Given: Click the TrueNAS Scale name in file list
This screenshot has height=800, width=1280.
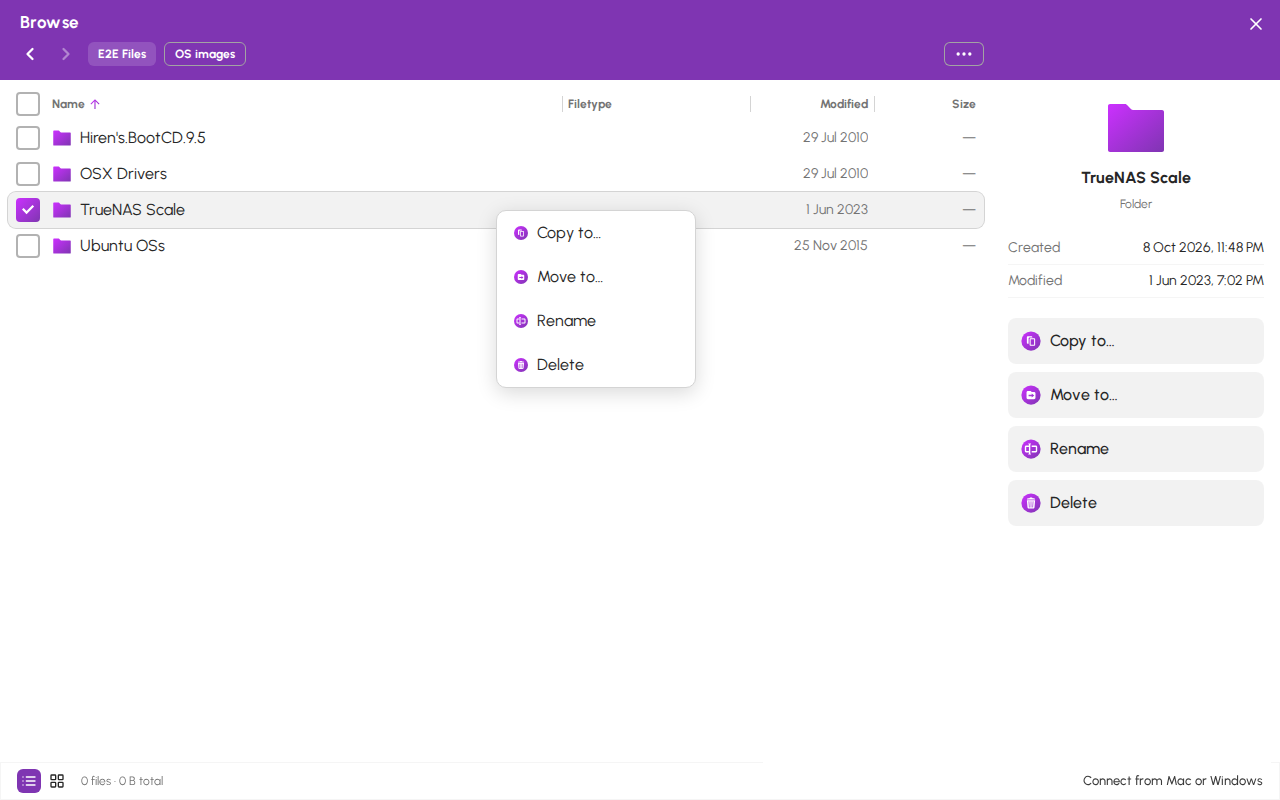Looking at the screenshot, I should tap(133, 210).
